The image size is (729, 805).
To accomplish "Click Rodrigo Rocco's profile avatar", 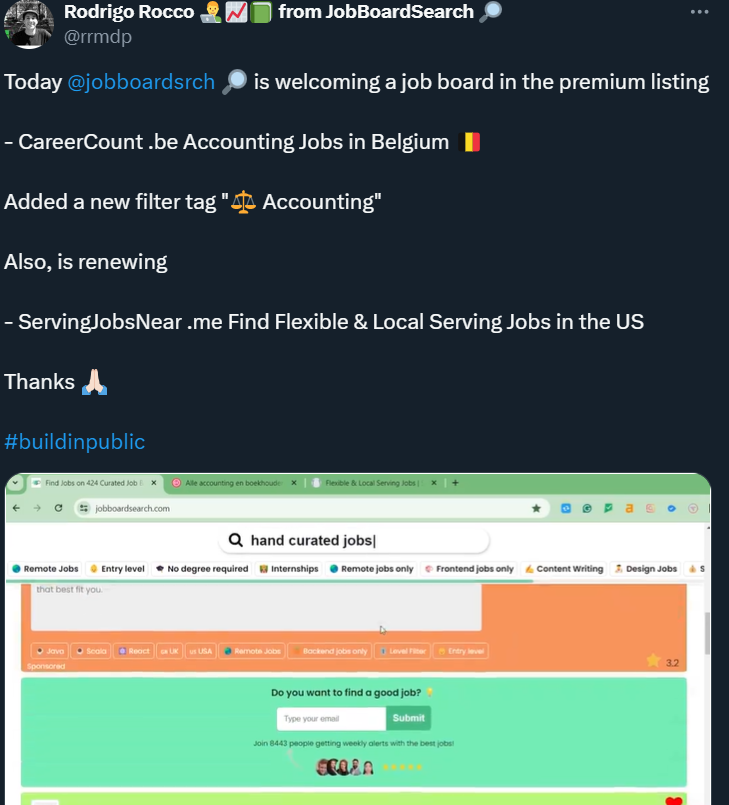I will [29, 24].
